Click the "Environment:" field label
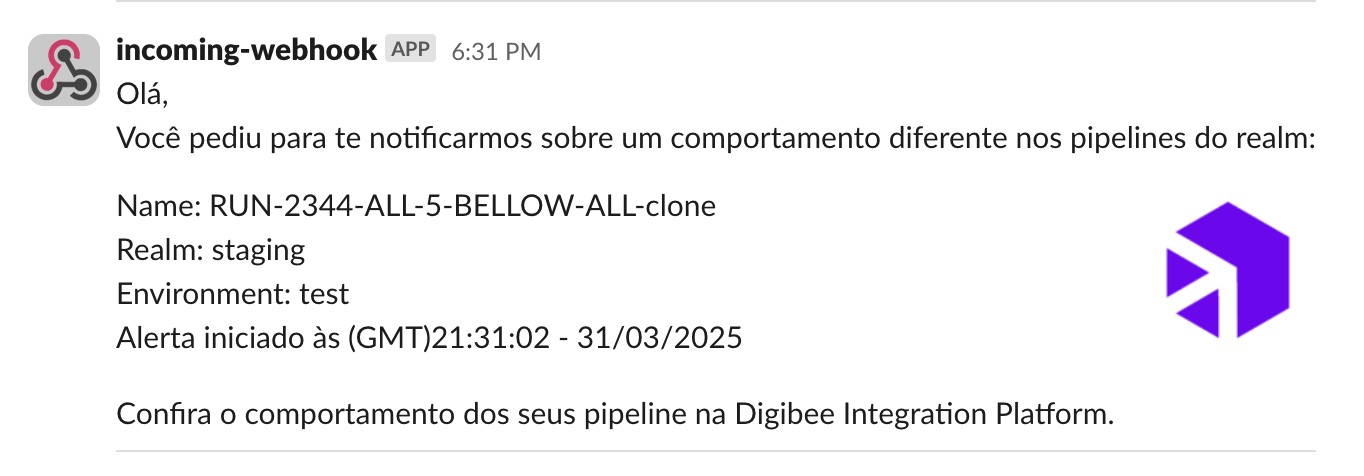 (x=204, y=294)
